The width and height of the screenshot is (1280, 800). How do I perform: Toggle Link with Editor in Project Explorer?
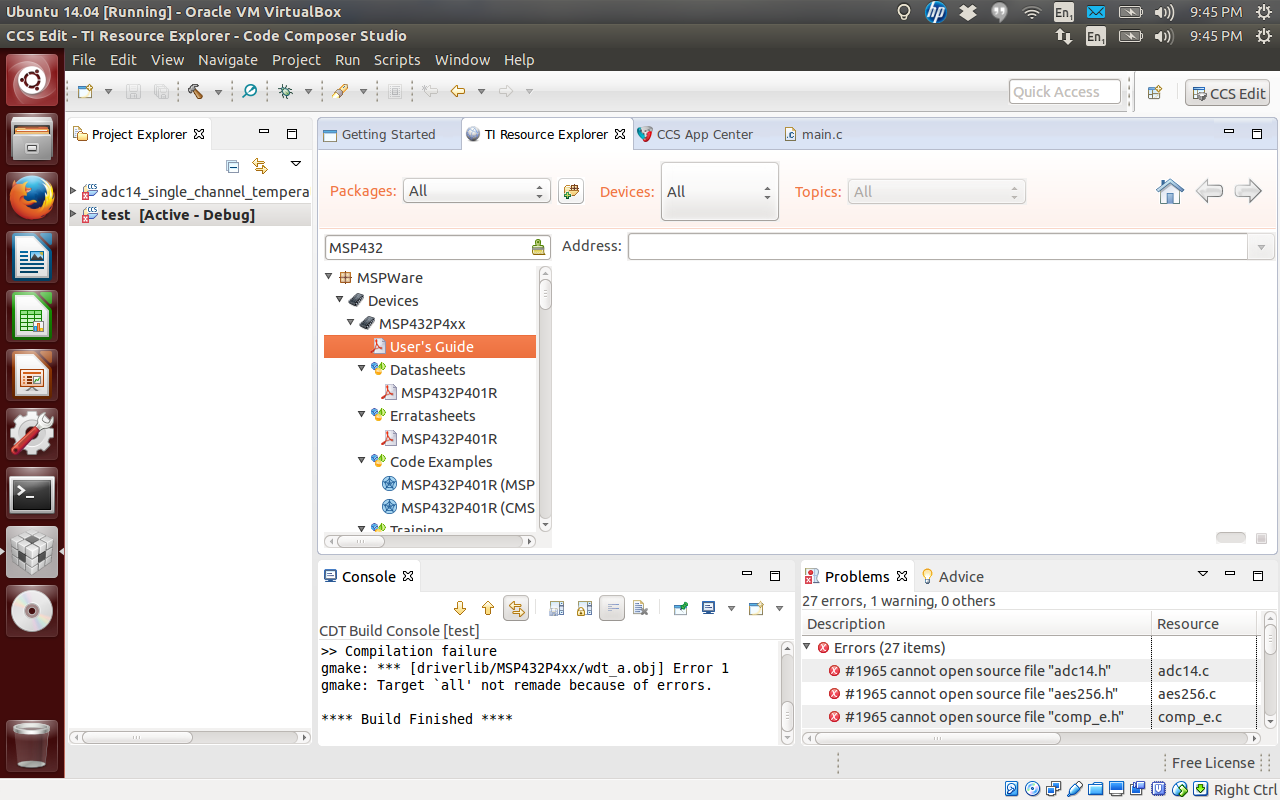pyautogui.click(x=260, y=166)
